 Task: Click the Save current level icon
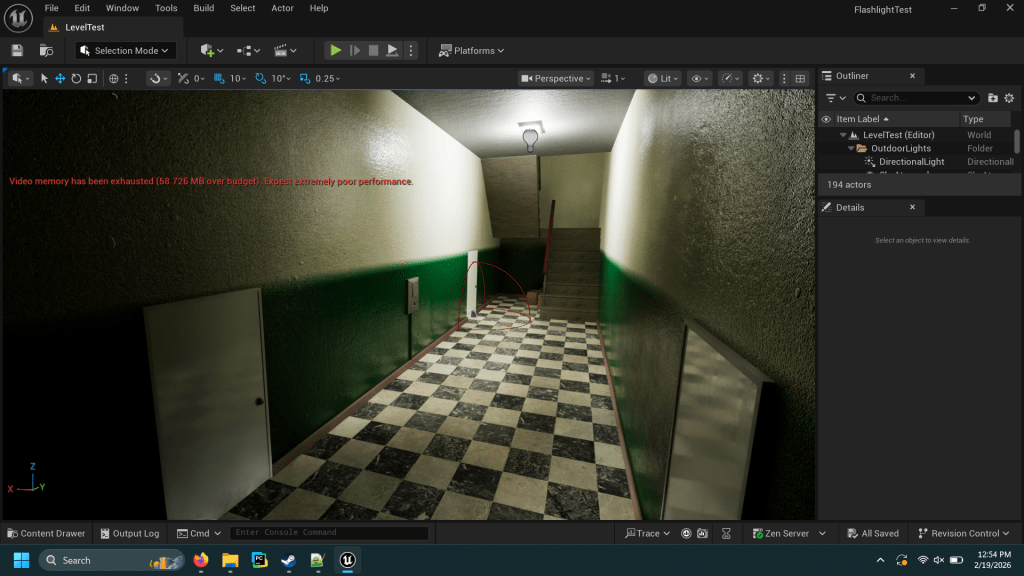pyautogui.click(x=17, y=50)
